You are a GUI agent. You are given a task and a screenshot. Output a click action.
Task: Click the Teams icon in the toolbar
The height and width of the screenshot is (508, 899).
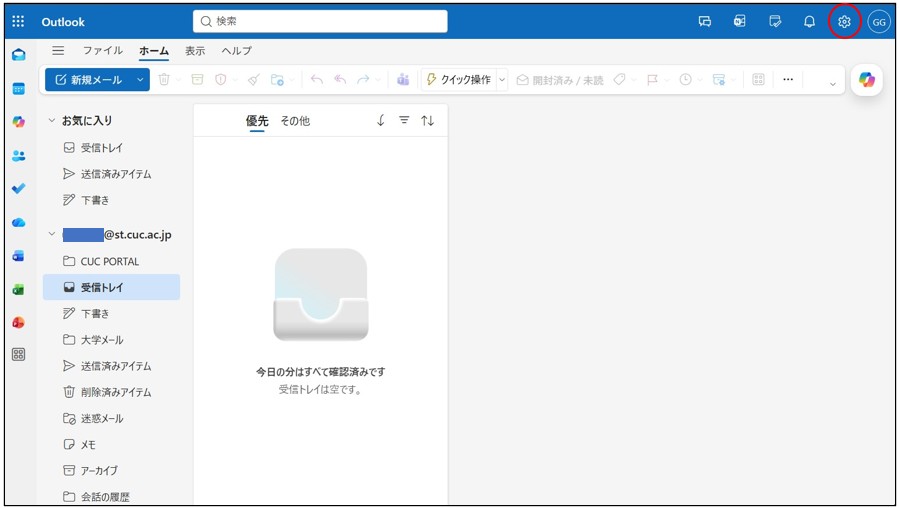click(403, 80)
